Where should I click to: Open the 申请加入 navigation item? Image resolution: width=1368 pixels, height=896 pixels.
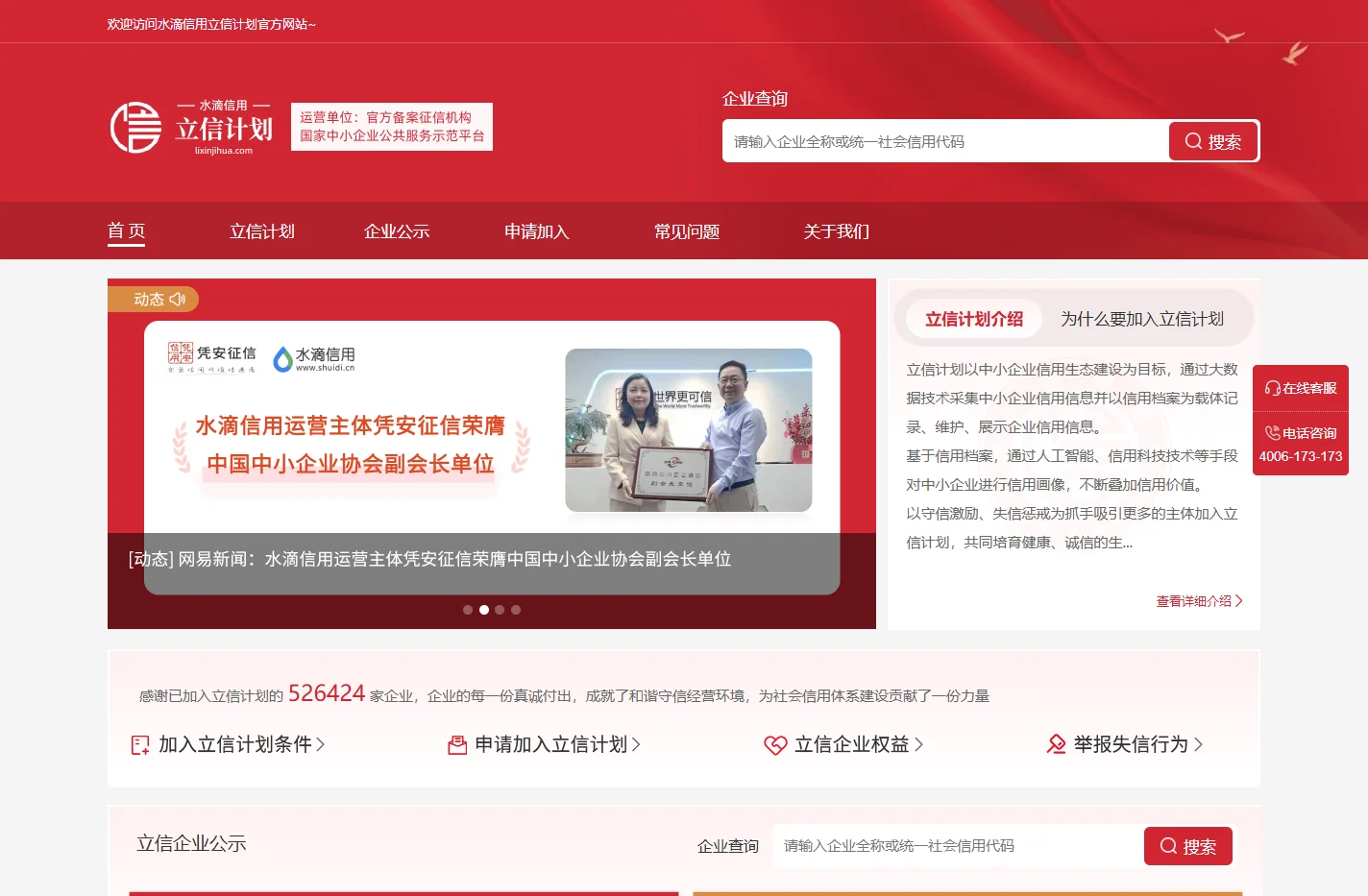(537, 231)
